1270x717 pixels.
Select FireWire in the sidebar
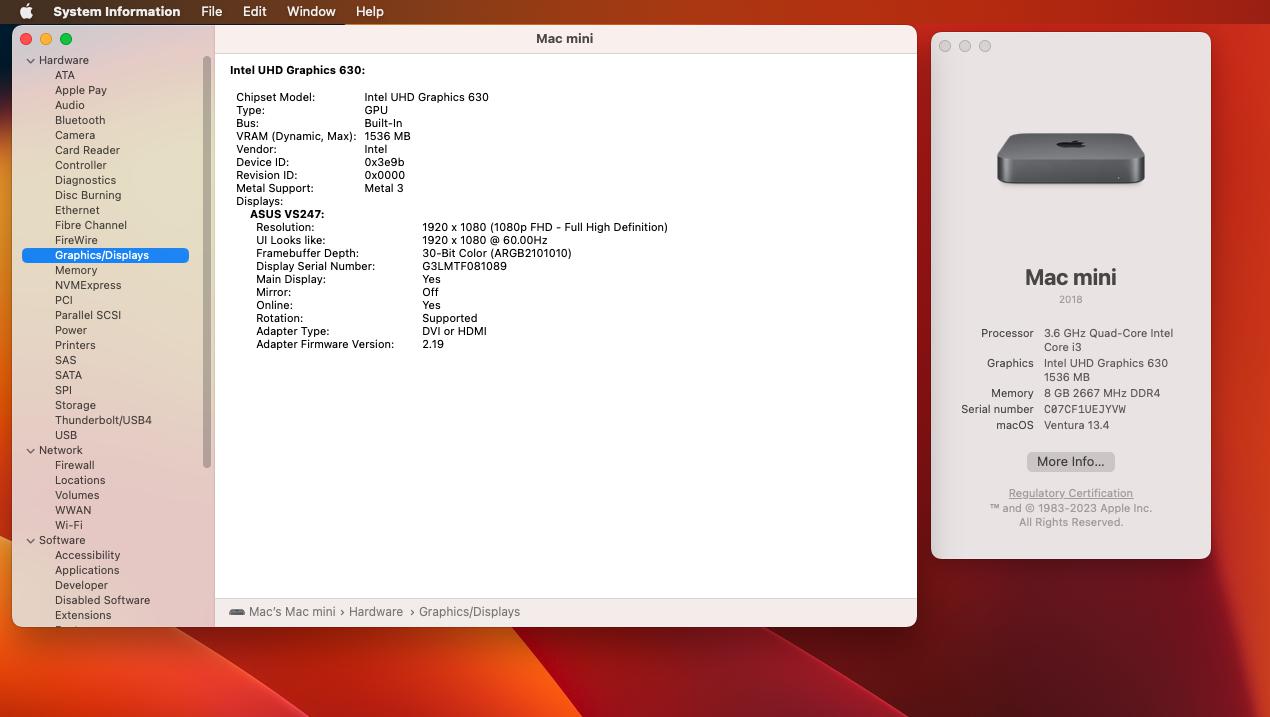(x=76, y=240)
